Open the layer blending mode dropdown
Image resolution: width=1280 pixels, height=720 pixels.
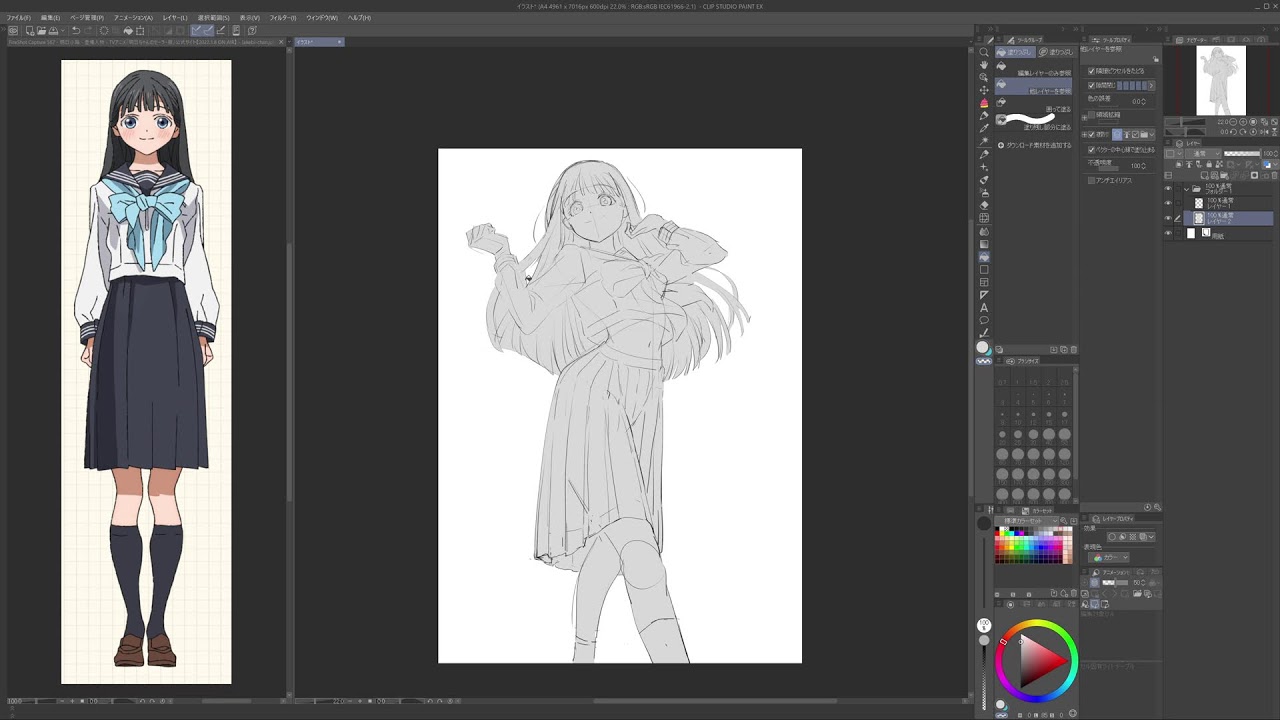click(1202, 153)
